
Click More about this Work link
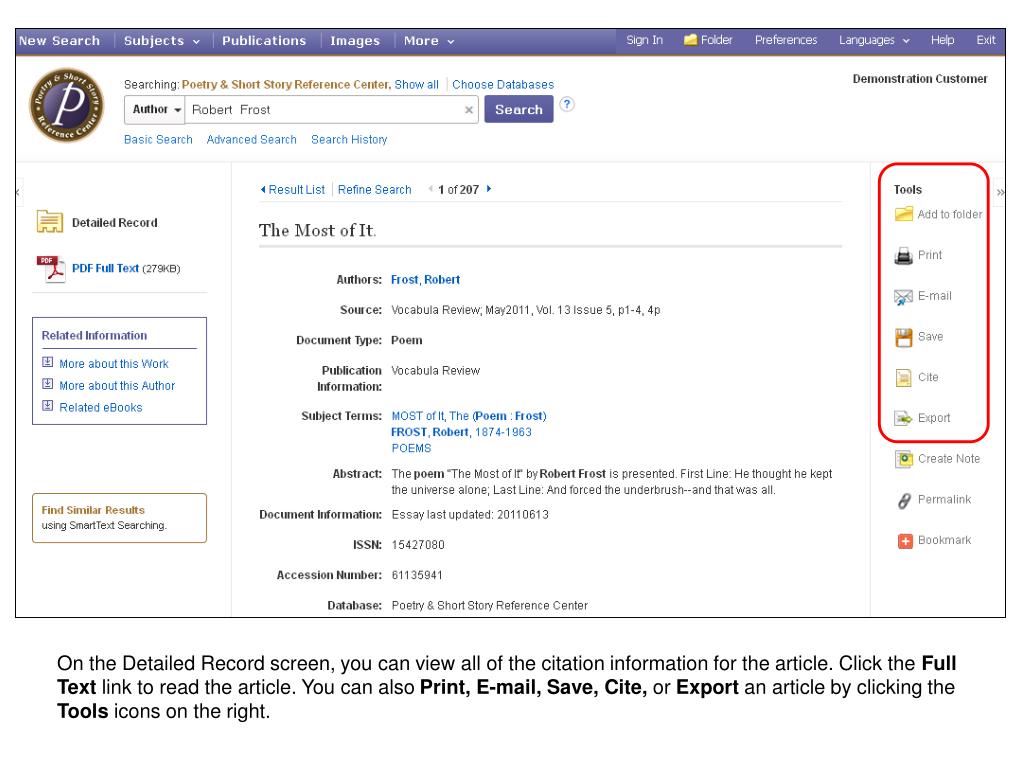click(114, 364)
